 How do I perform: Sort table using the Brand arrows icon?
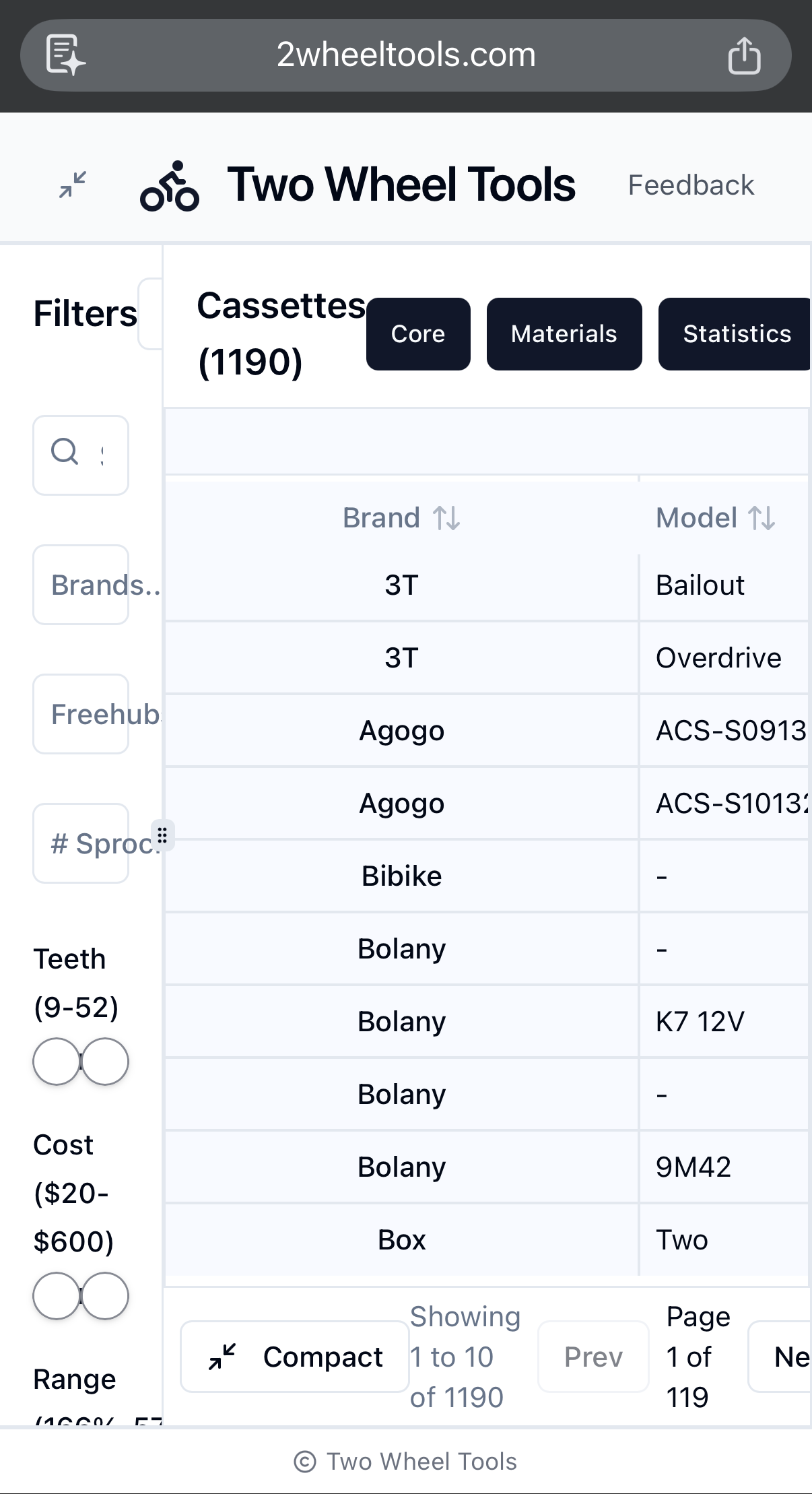pyautogui.click(x=446, y=519)
